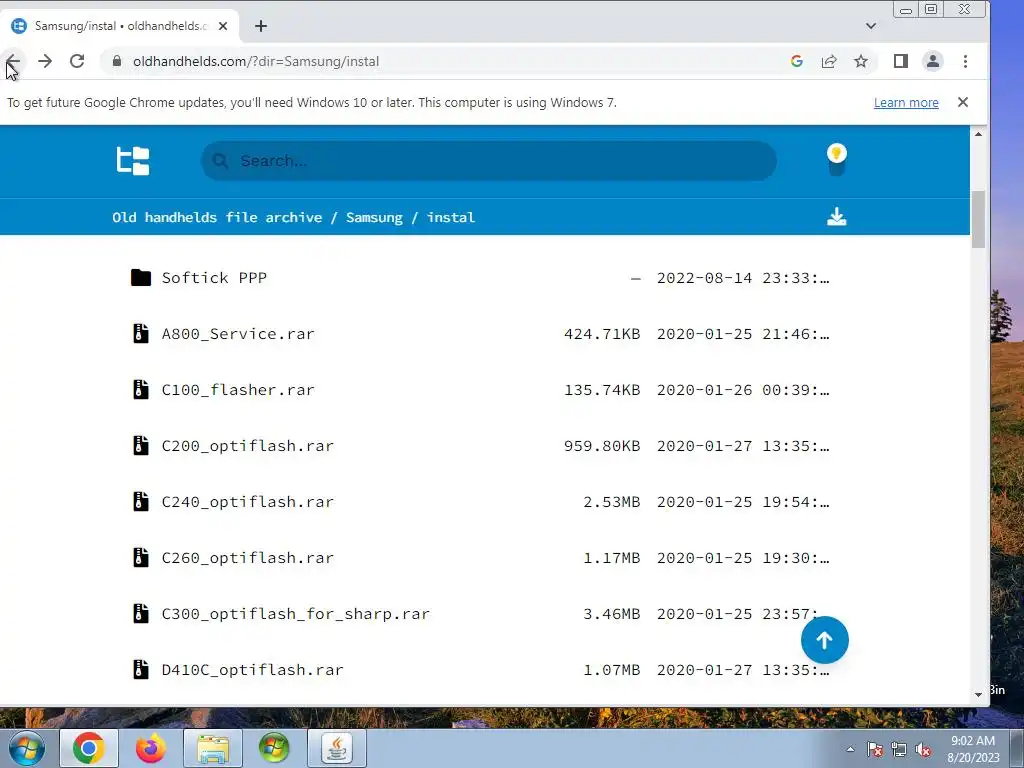Pick the archive icon beside C100_flasher.rar
This screenshot has width=1024, height=768.
pos(140,390)
